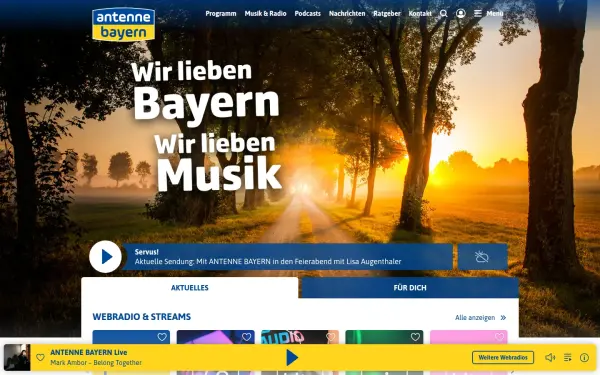
Task: Open the weather cloud icon button
Action: click(x=483, y=257)
